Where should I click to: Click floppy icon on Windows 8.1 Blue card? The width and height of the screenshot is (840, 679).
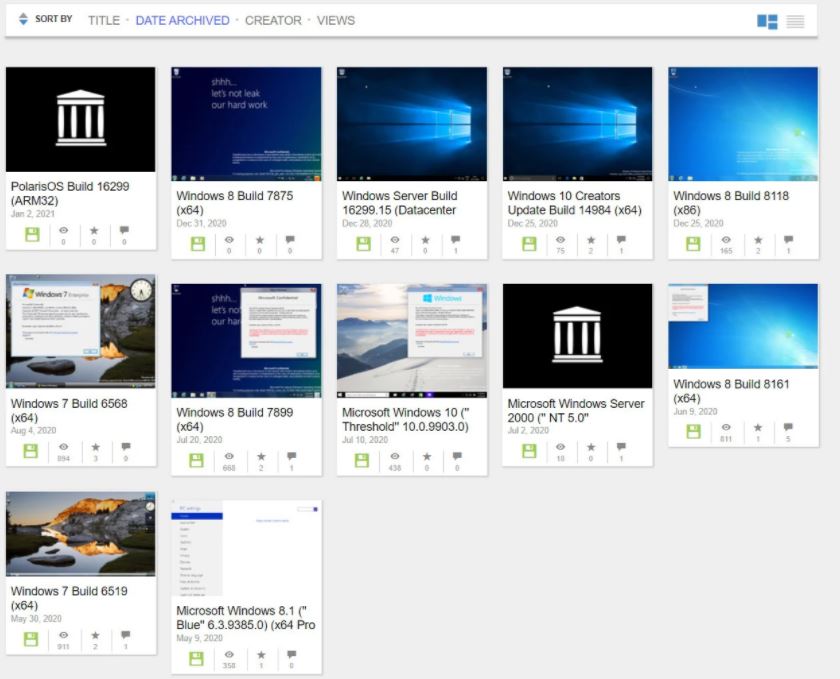click(196, 658)
